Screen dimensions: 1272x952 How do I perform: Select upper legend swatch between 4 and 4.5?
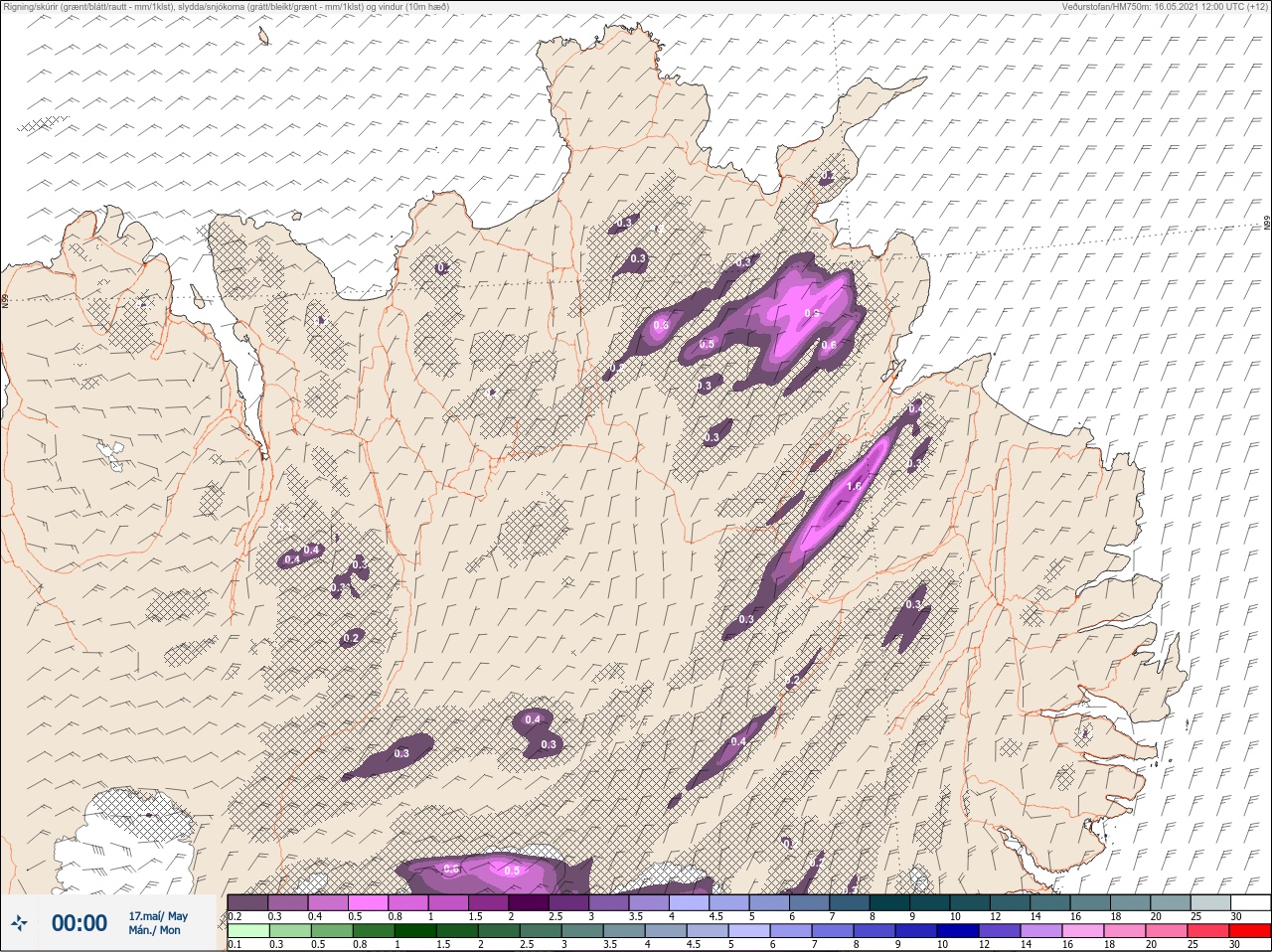point(690,902)
